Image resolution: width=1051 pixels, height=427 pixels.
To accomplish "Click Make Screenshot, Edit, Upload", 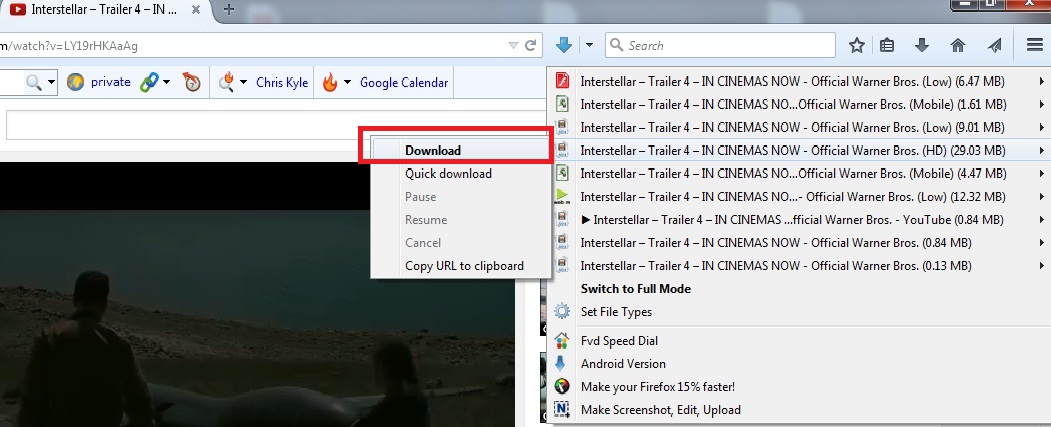I will point(660,410).
